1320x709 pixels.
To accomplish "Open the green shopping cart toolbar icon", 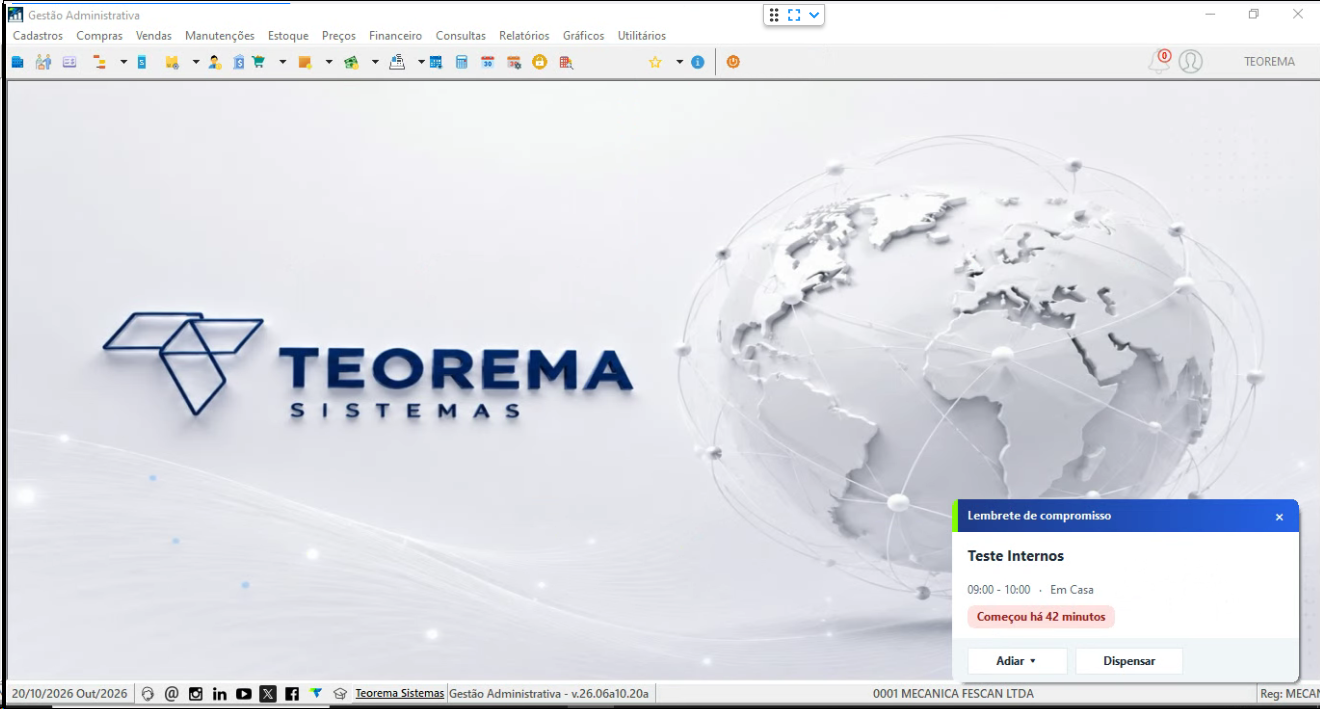I will (x=259, y=62).
